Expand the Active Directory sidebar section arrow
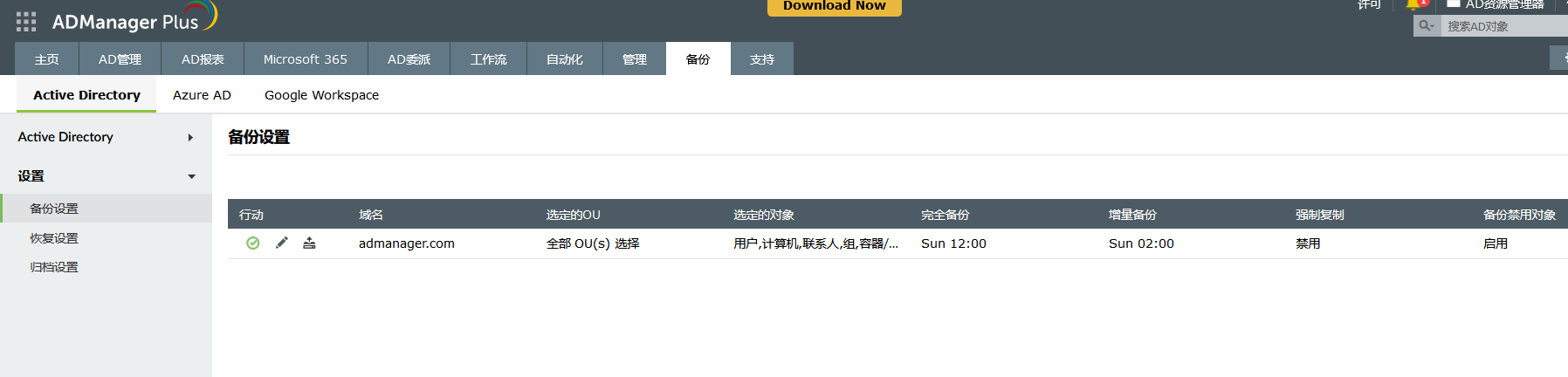 point(190,137)
